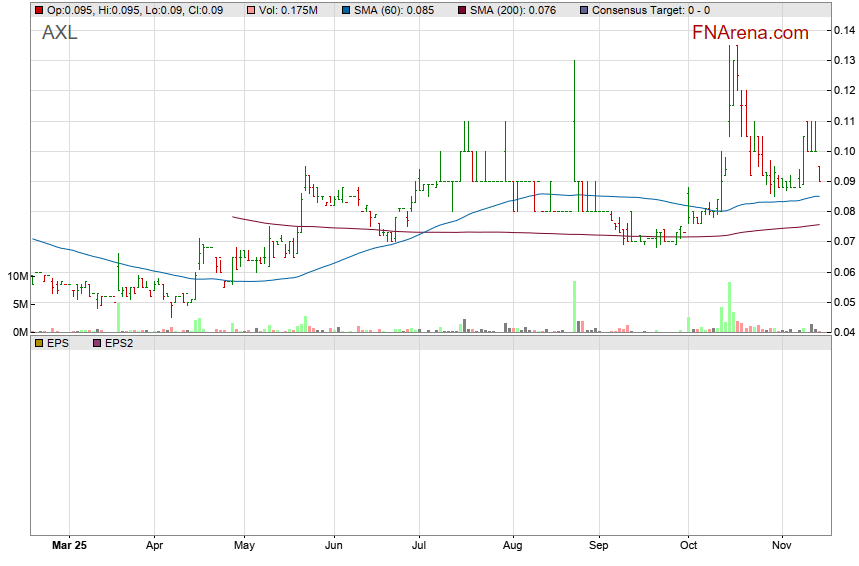Viewport: 859px width, 566px height.
Task: Click the 'Jul' month axis label
Action: [x=420, y=547]
